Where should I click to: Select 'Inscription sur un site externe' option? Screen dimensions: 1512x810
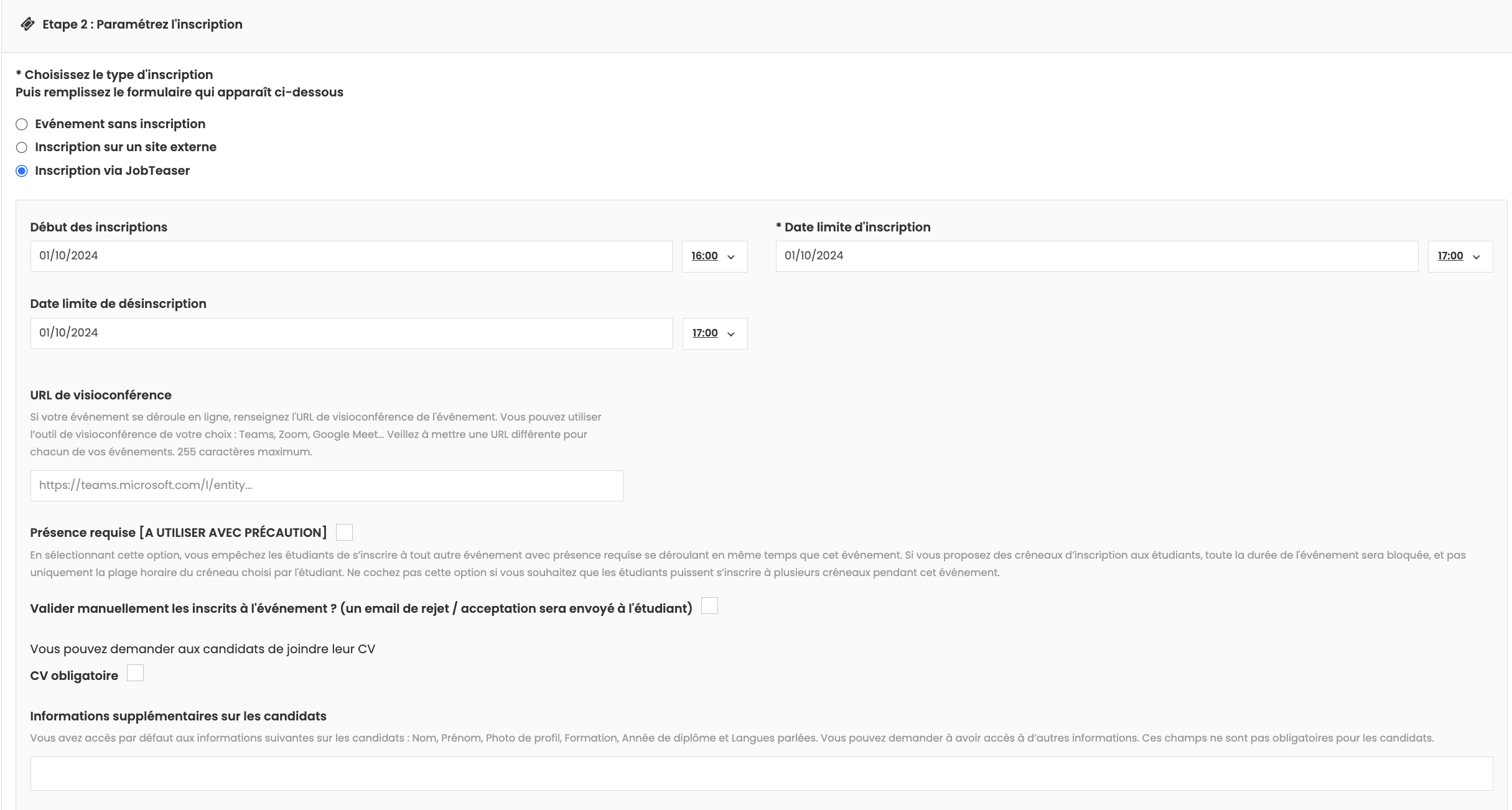(22, 147)
